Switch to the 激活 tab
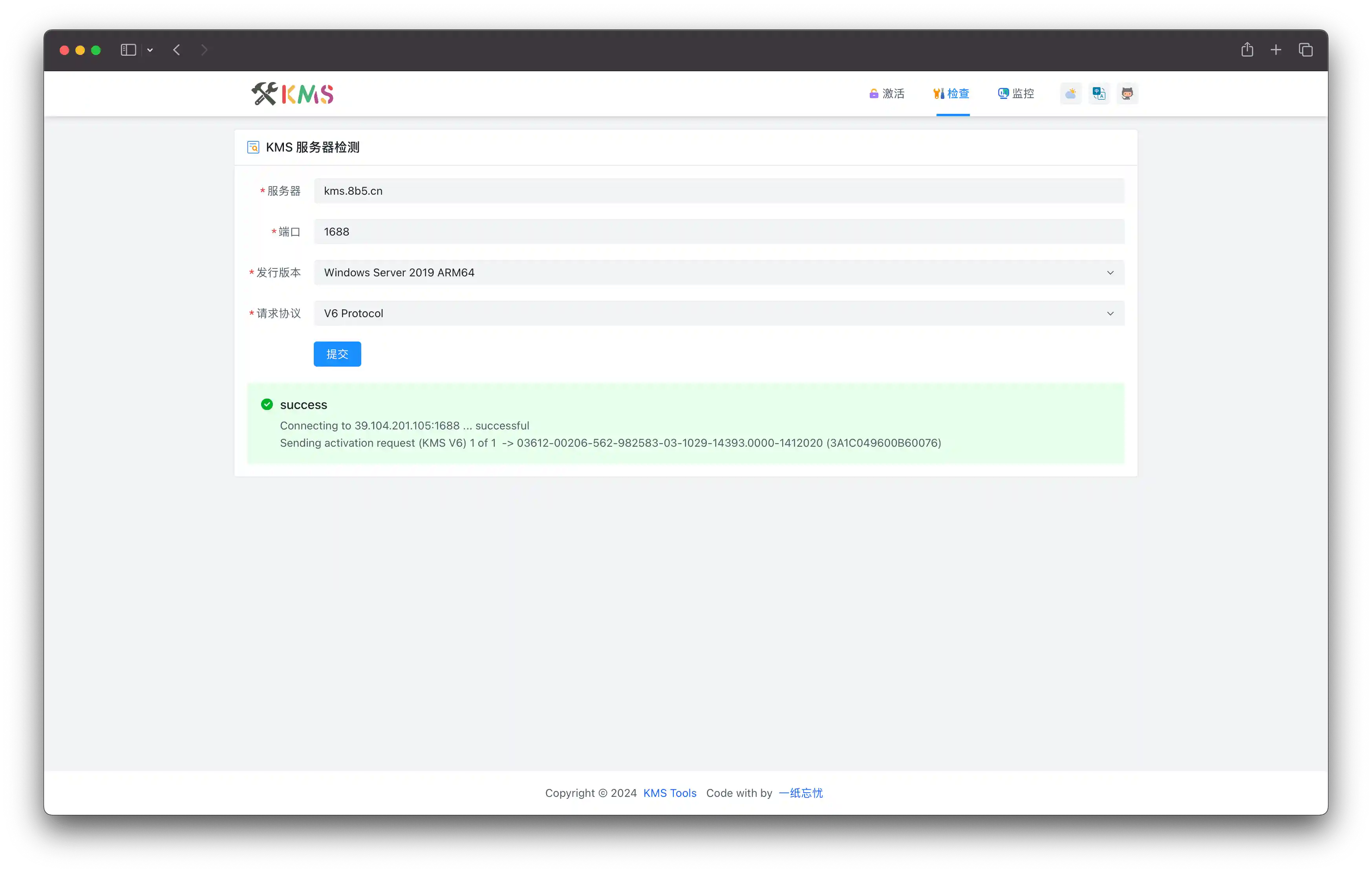This screenshot has height=873, width=1372. point(887,93)
